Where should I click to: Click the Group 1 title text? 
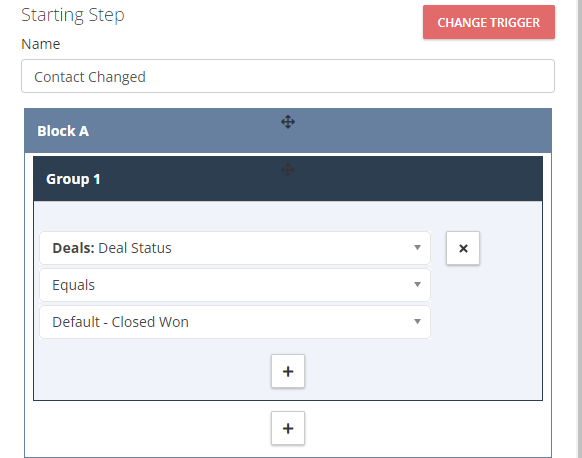pyautogui.click(x=73, y=179)
